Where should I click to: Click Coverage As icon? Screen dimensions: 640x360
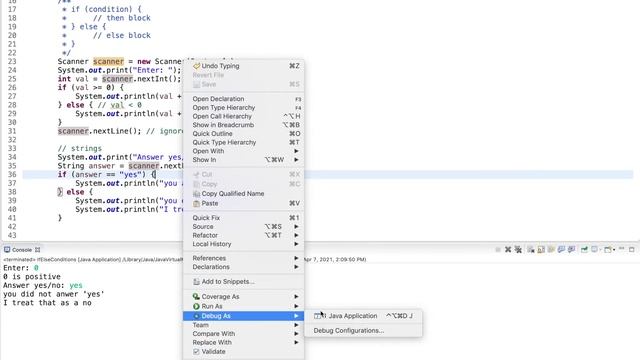pyautogui.click(x=196, y=297)
